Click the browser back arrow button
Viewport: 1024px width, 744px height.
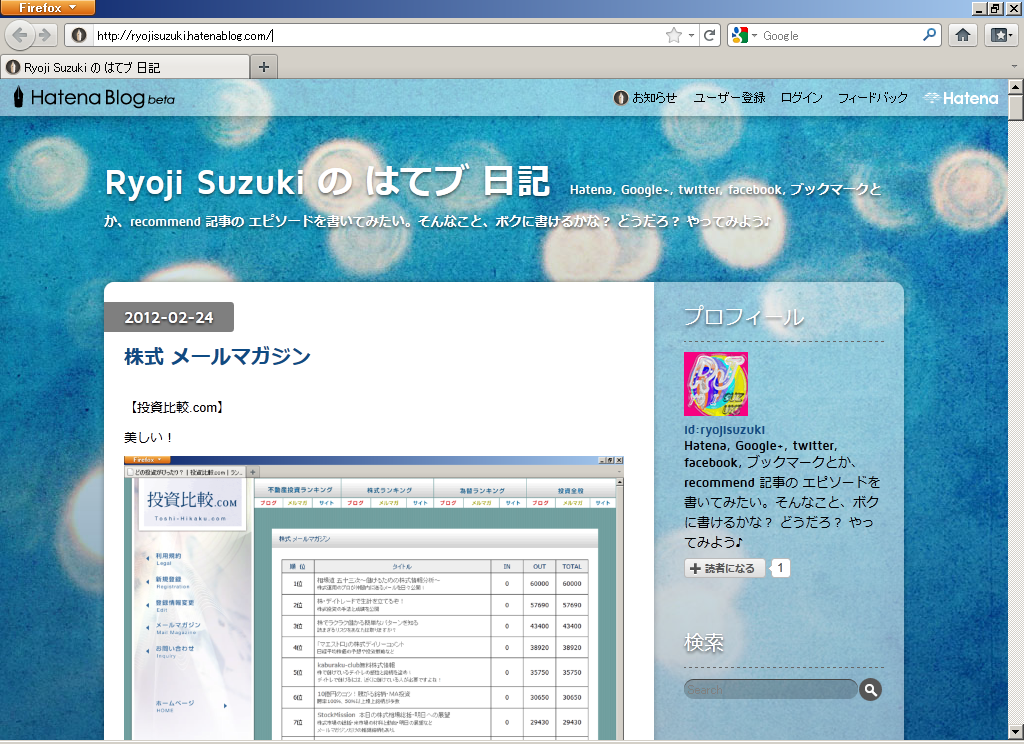pyautogui.click(x=20, y=35)
